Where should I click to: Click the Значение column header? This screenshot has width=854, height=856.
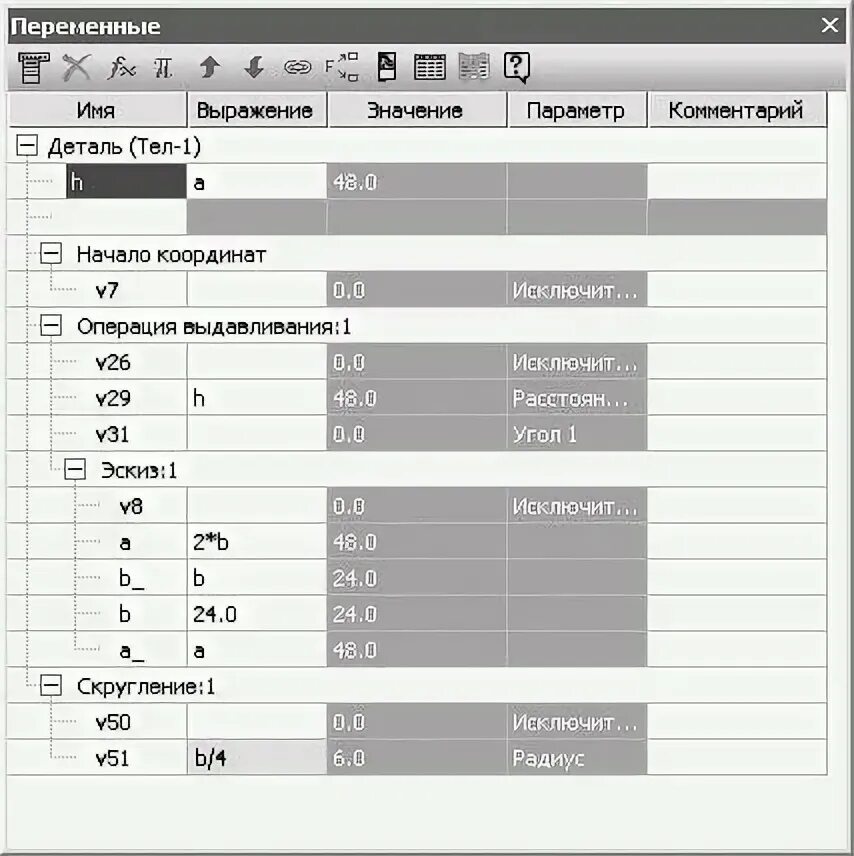pyautogui.click(x=417, y=110)
